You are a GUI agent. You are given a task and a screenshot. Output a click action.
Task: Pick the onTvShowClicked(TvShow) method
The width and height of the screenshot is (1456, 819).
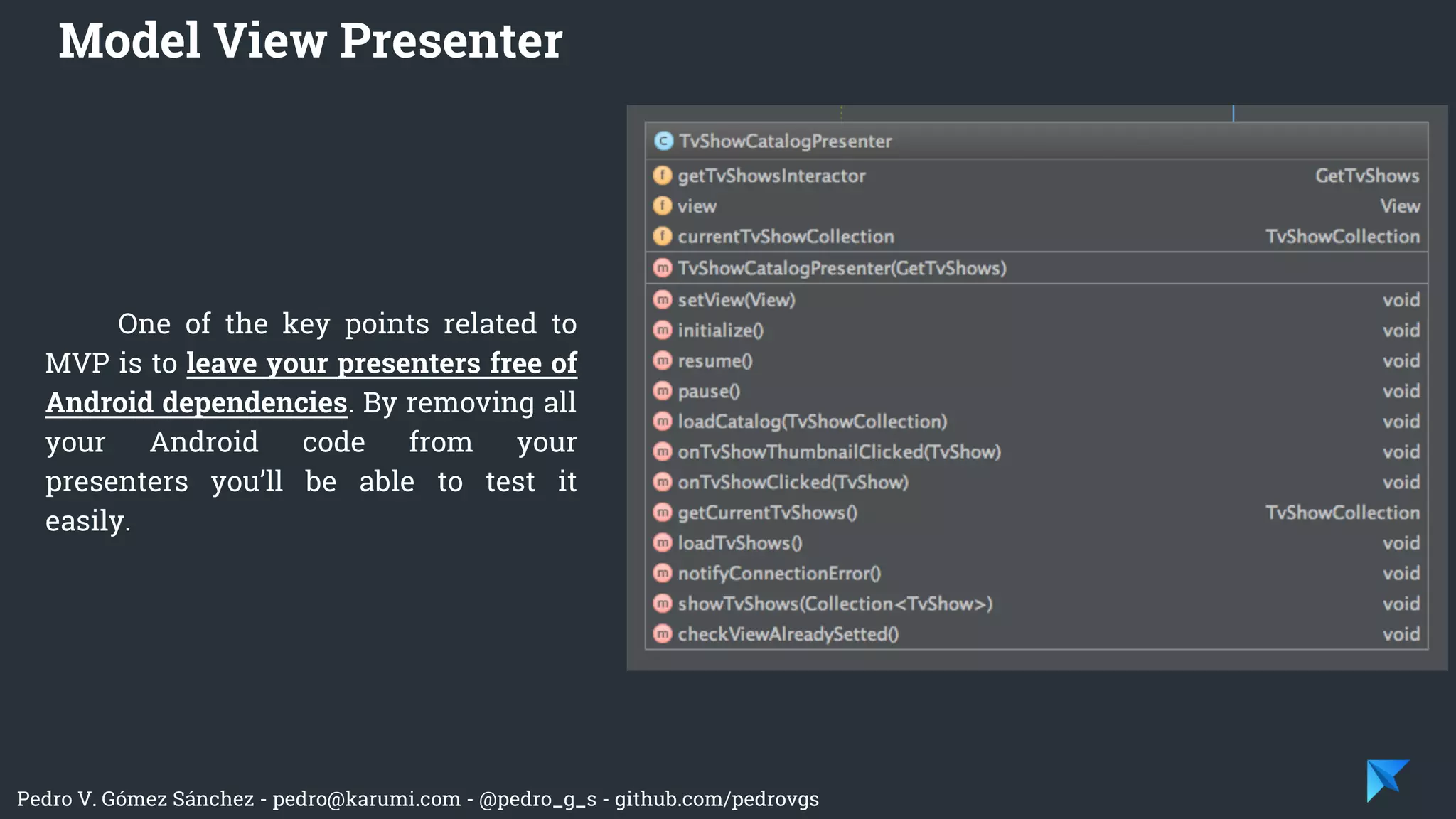(x=793, y=483)
